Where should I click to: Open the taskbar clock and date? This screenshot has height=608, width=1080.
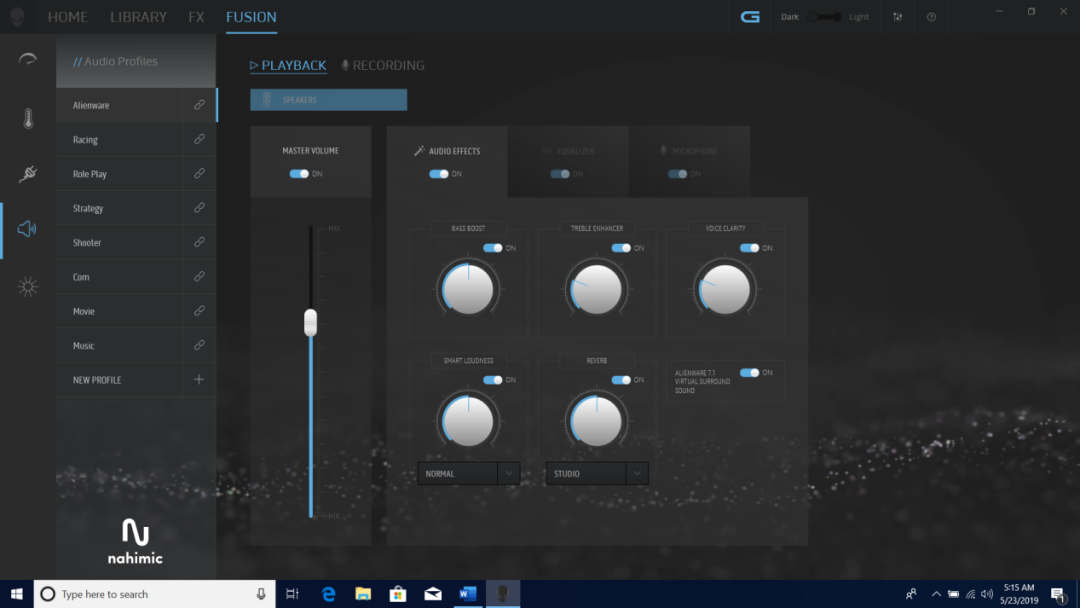coord(1019,594)
